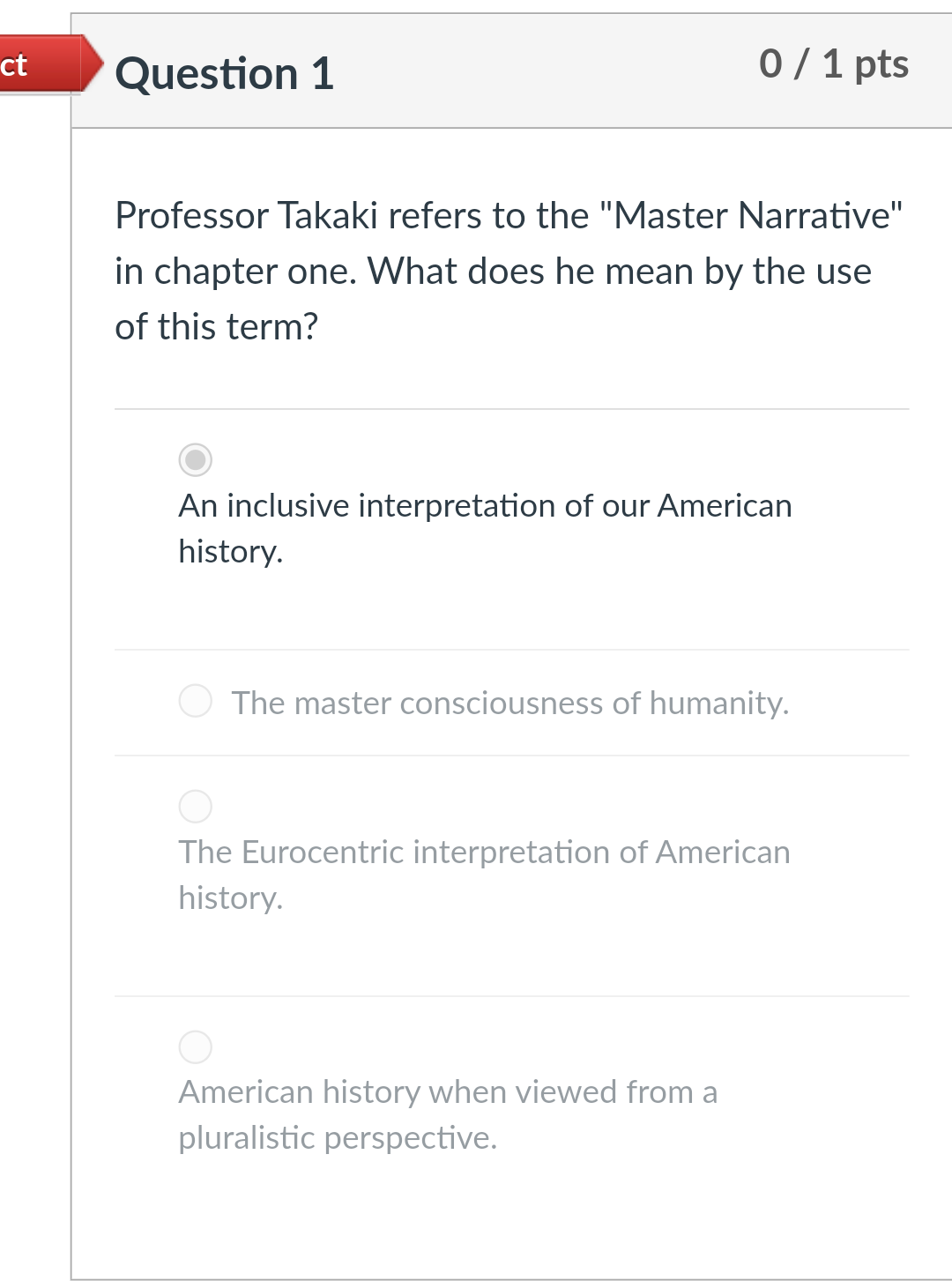Select the "master consciousness of humanity" radio button

[x=196, y=701]
